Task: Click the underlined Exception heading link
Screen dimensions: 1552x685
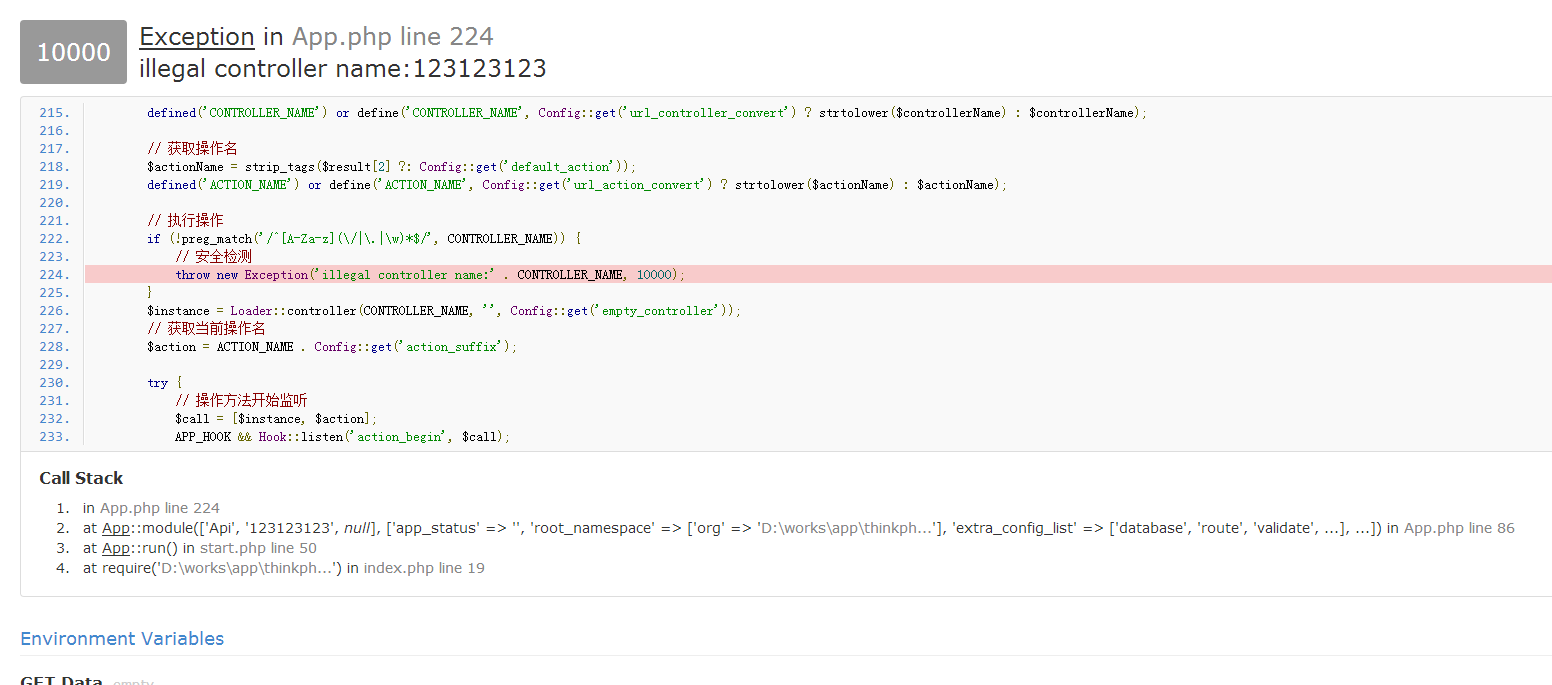Action: pos(196,37)
